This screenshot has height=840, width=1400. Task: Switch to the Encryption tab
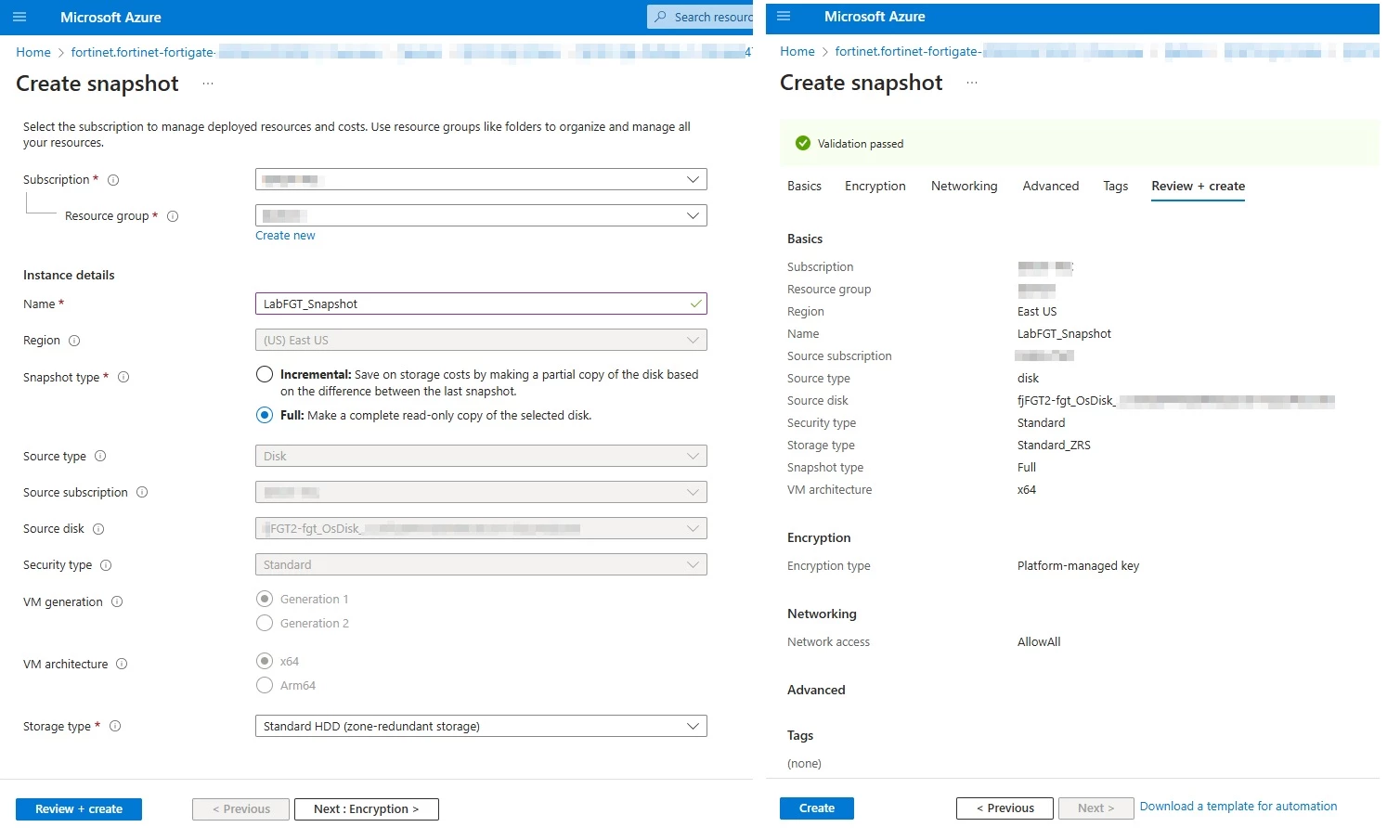tap(875, 186)
